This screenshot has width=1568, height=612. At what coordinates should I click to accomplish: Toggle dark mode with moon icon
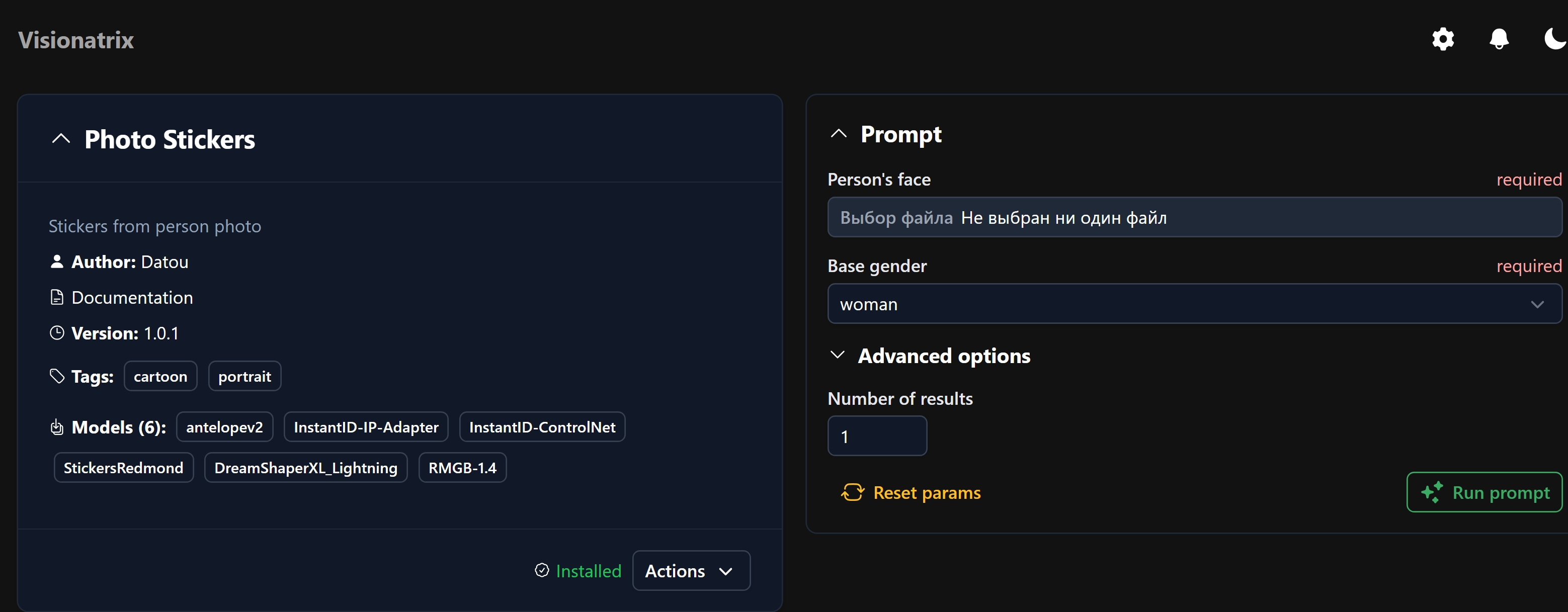(1554, 40)
